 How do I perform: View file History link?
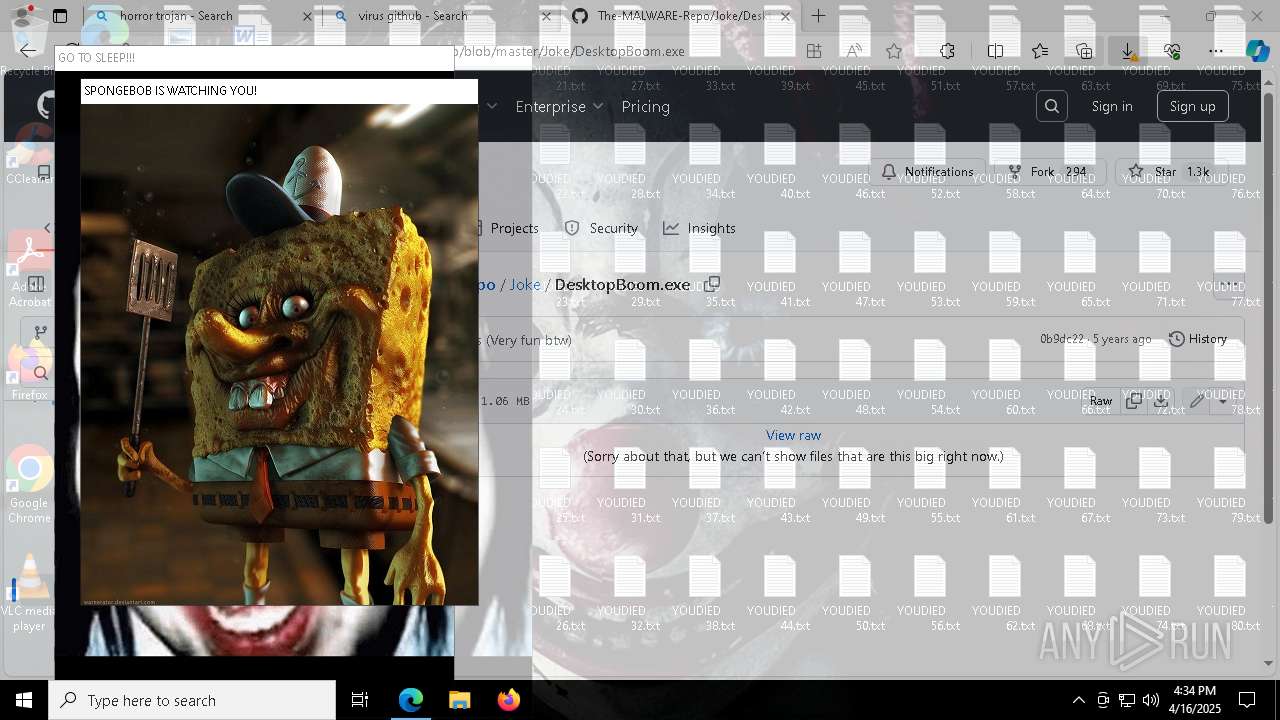(x=1198, y=339)
